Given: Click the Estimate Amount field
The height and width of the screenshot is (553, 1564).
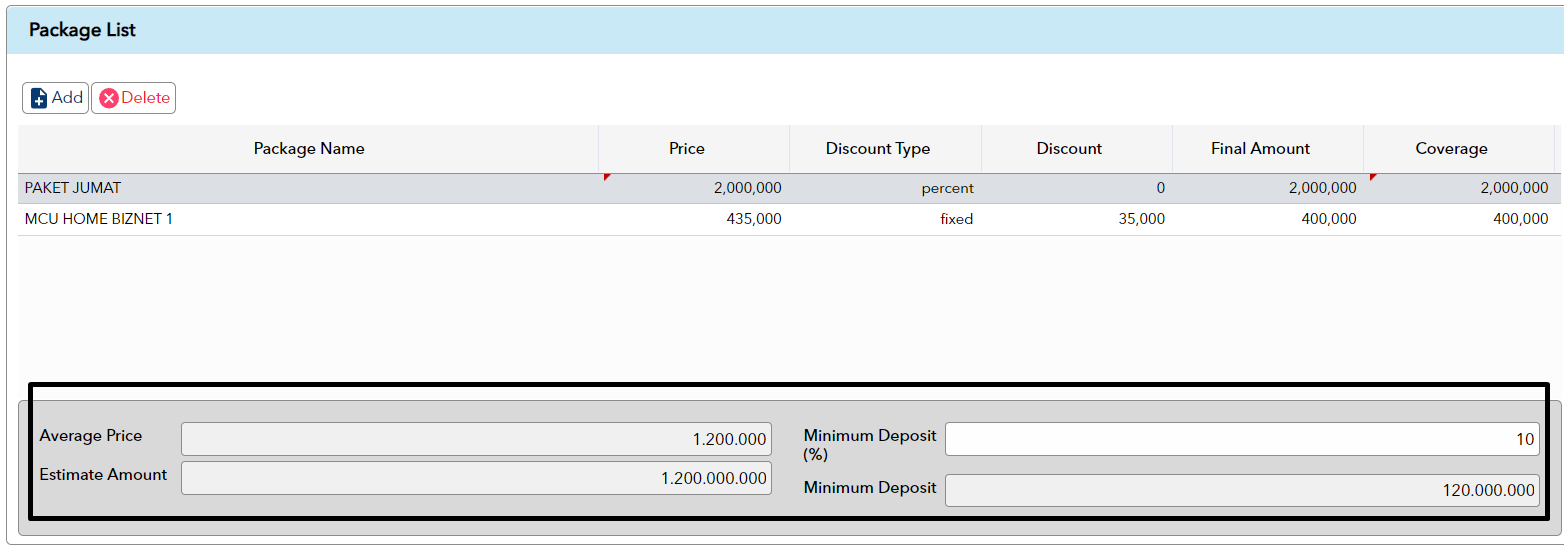Looking at the screenshot, I should (476, 478).
